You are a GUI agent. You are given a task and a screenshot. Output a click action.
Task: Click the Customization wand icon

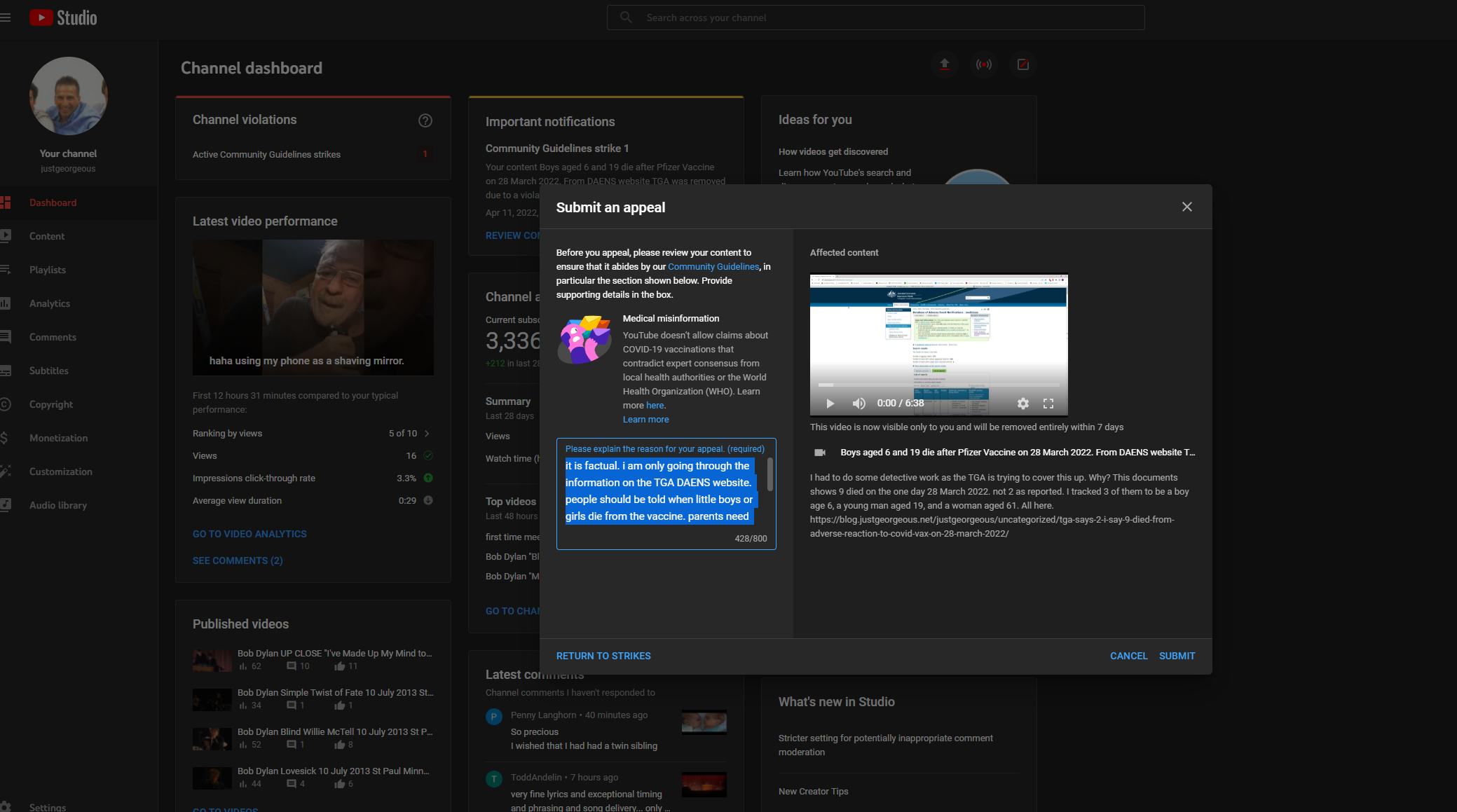[6, 472]
